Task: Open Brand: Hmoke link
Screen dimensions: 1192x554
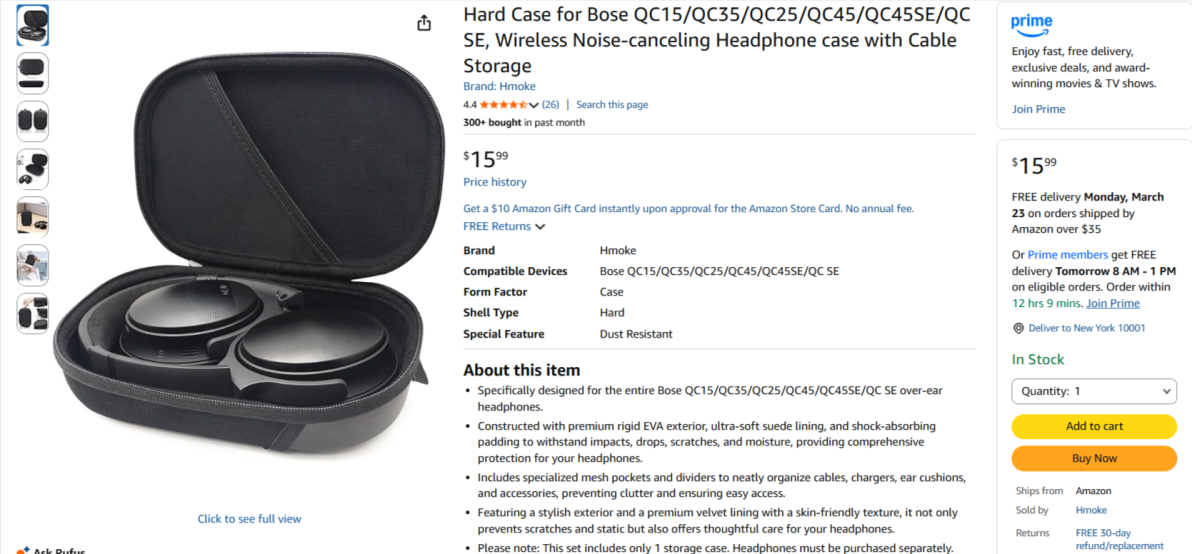Action: 499,87
